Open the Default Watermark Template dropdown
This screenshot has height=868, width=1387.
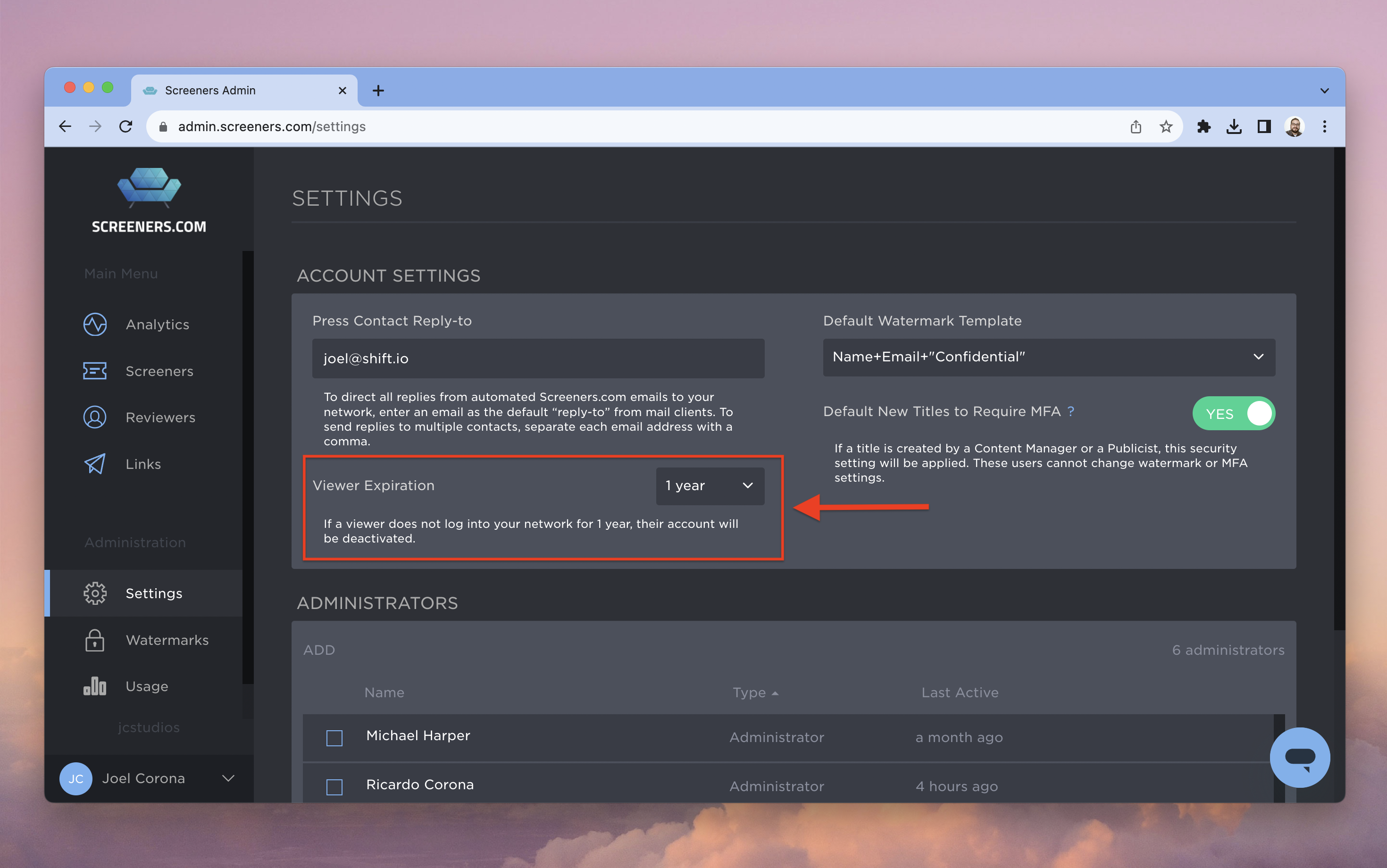pyautogui.click(x=1049, y=357)
